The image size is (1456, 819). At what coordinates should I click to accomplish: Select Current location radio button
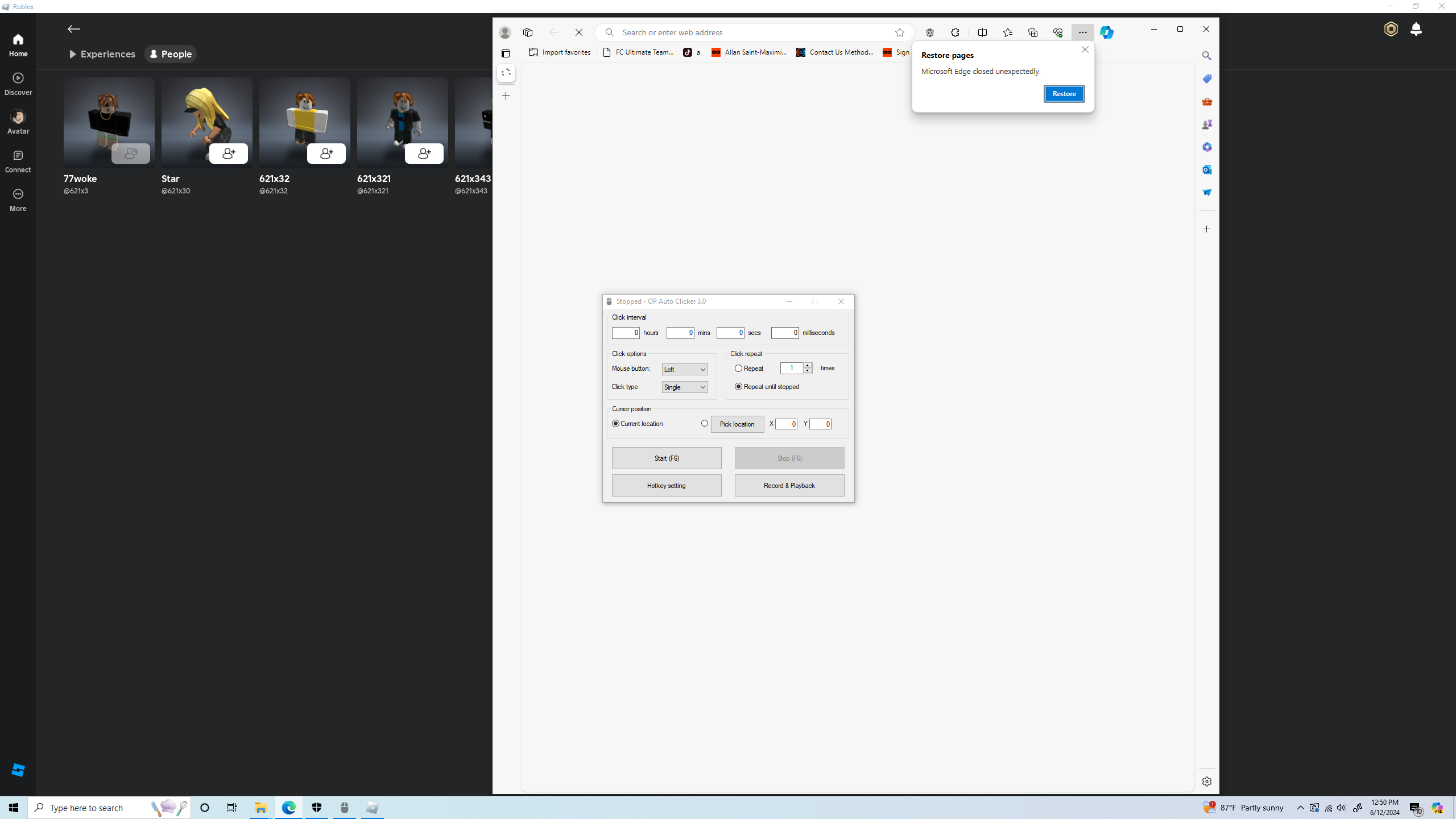(615, 424)
